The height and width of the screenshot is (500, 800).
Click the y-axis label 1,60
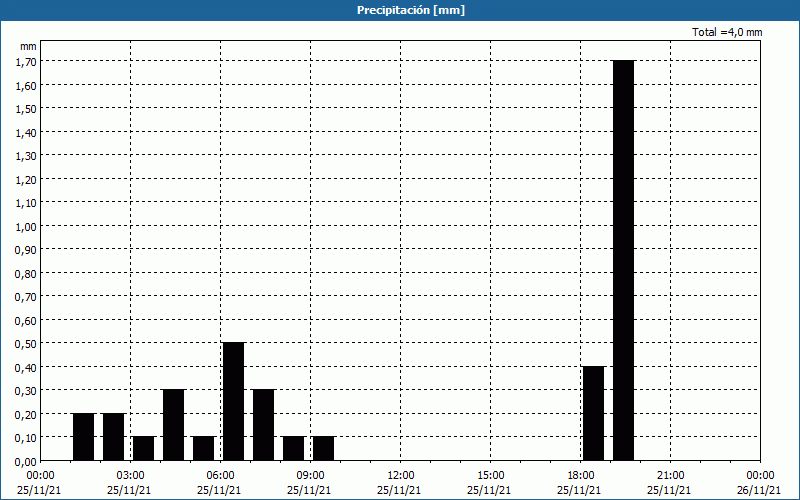27,86
